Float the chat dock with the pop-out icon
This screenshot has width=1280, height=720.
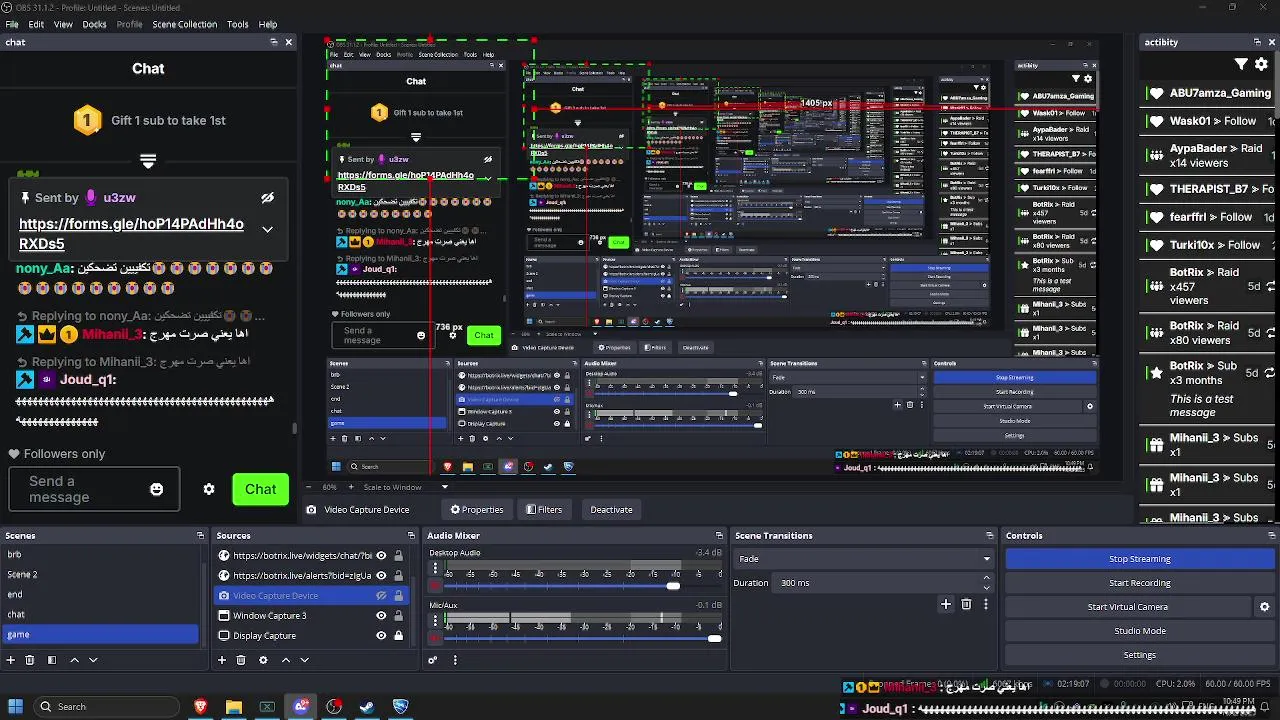[x=274, y=42]
